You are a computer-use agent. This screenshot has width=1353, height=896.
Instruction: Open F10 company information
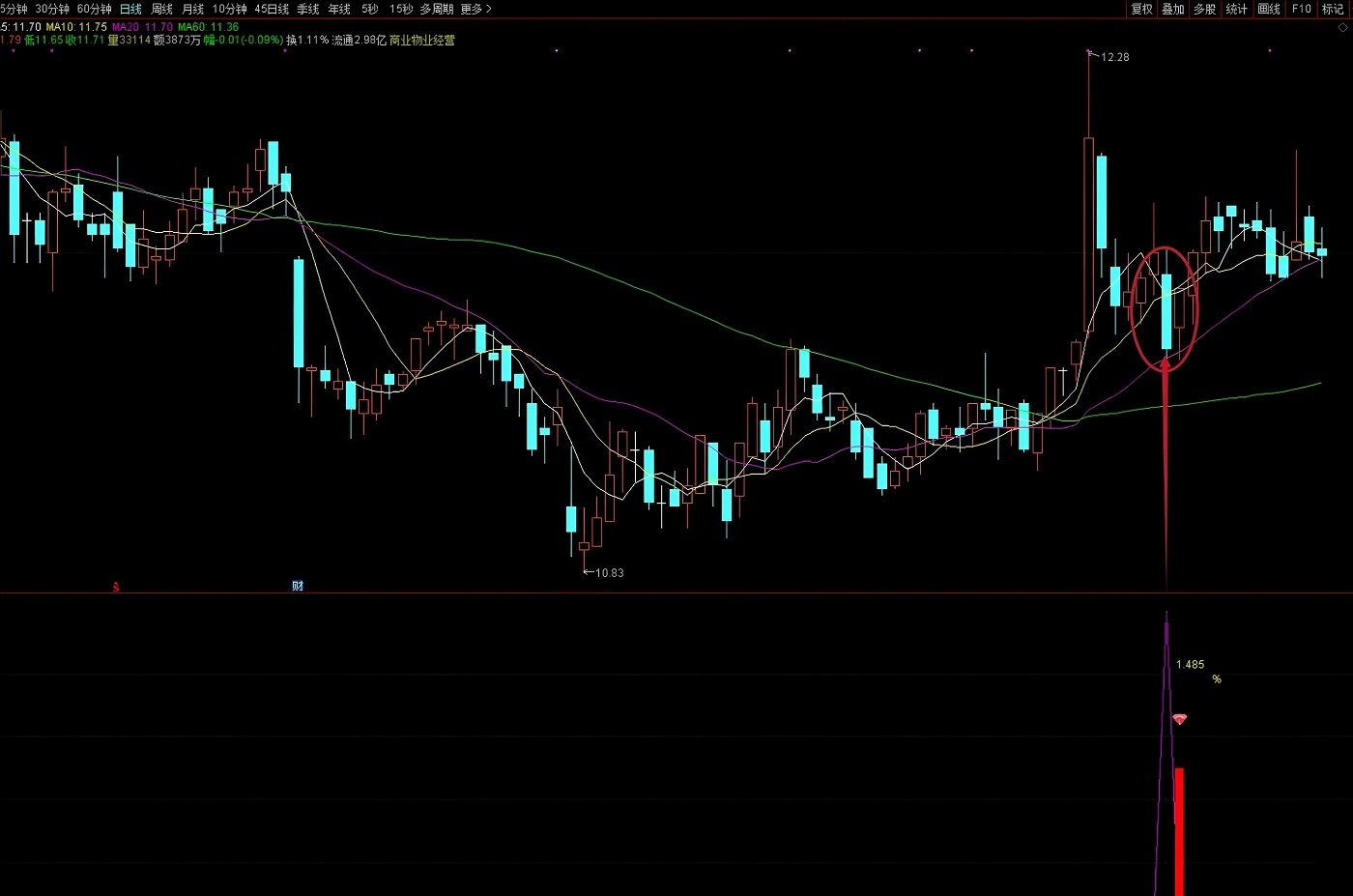coord(1301,9)
